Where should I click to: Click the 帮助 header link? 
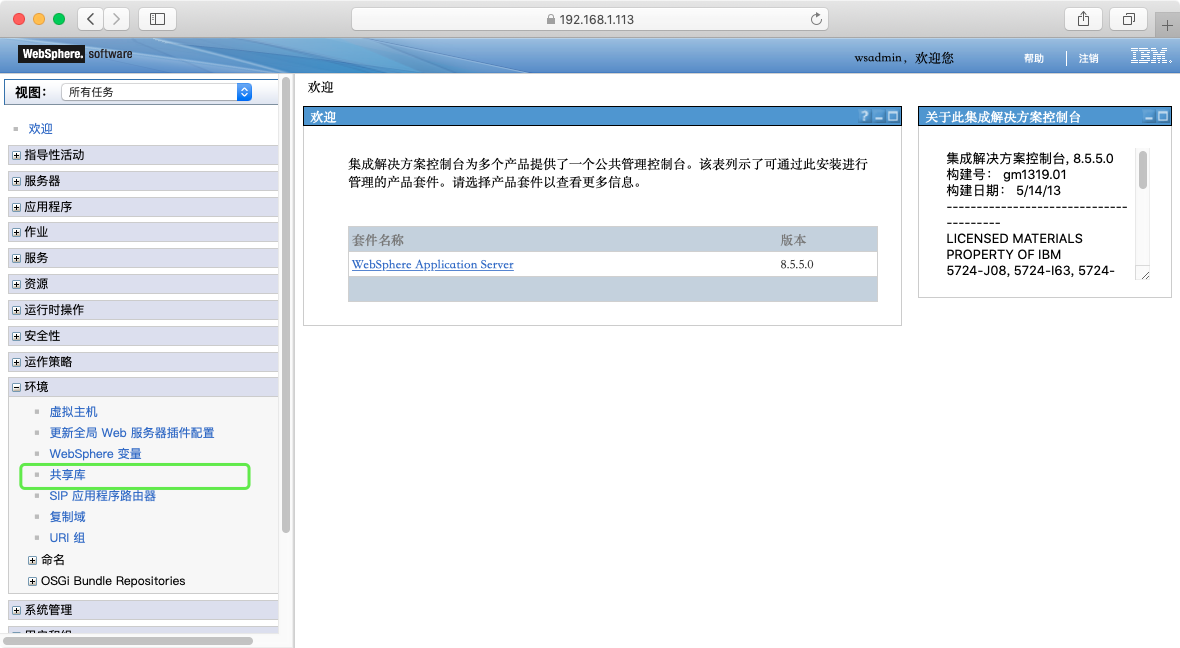[1034, 58]
